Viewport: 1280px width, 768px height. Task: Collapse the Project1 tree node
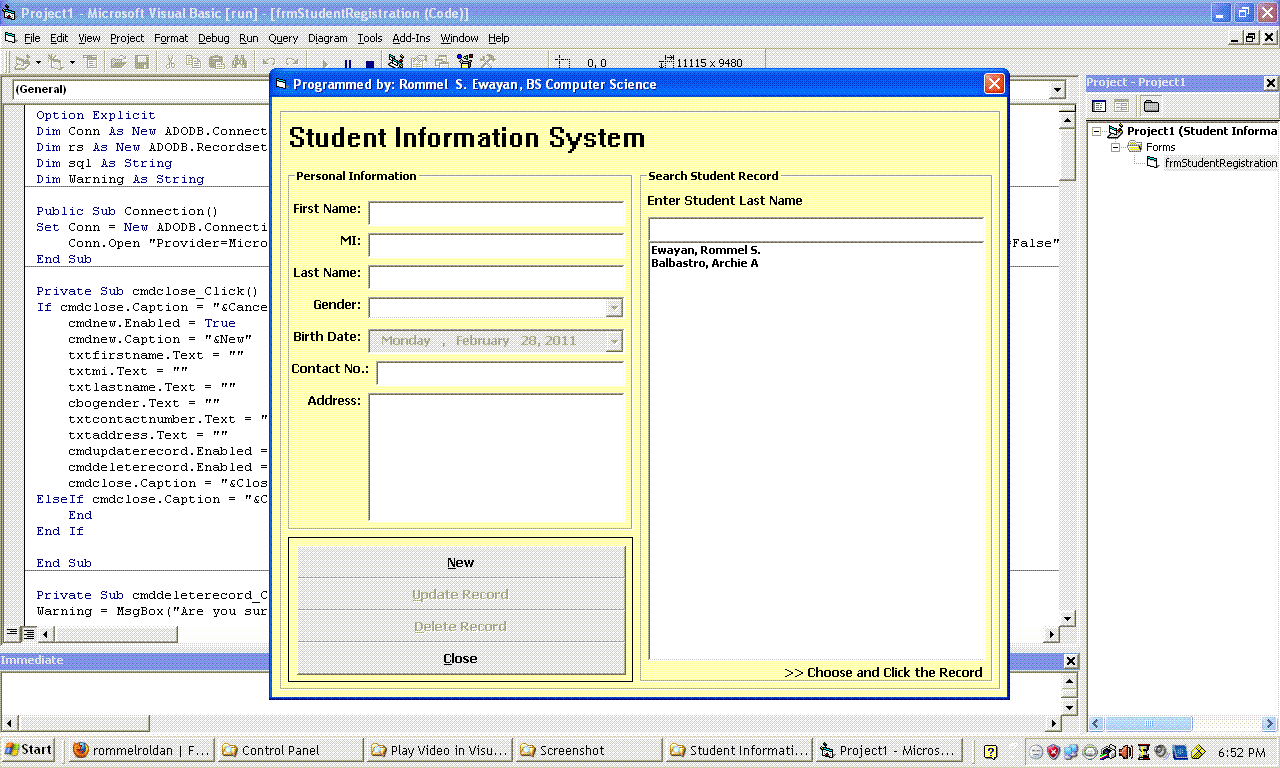pos(1097,131)
